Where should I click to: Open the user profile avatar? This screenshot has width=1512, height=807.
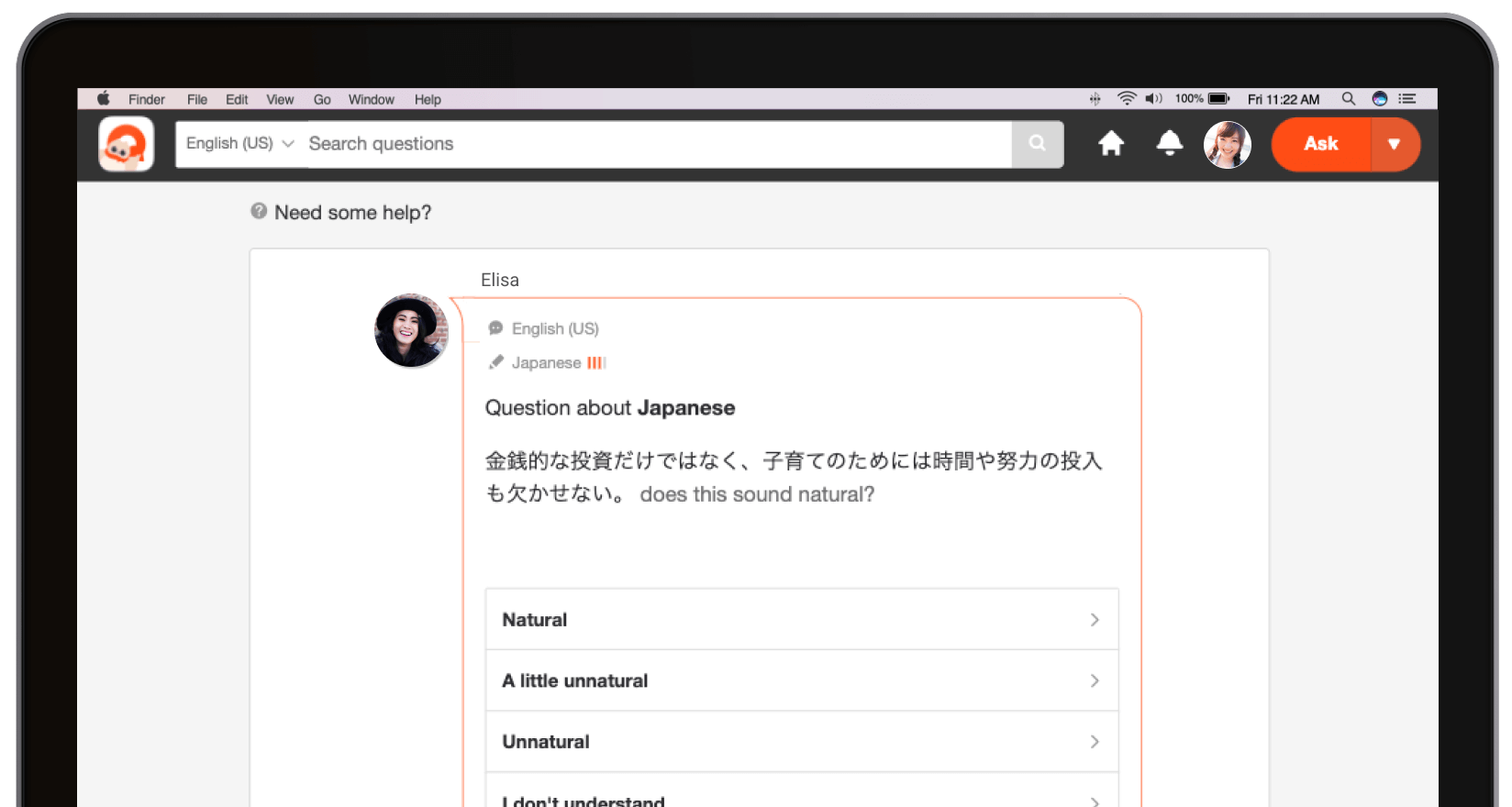(x=1227, y=145)
